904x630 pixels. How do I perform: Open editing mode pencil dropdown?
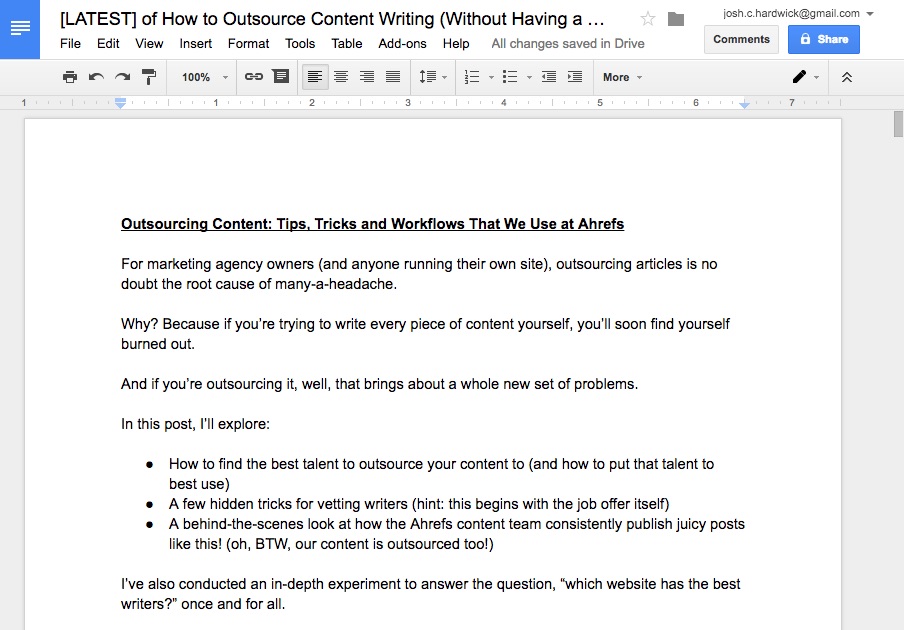coord(805,77)
